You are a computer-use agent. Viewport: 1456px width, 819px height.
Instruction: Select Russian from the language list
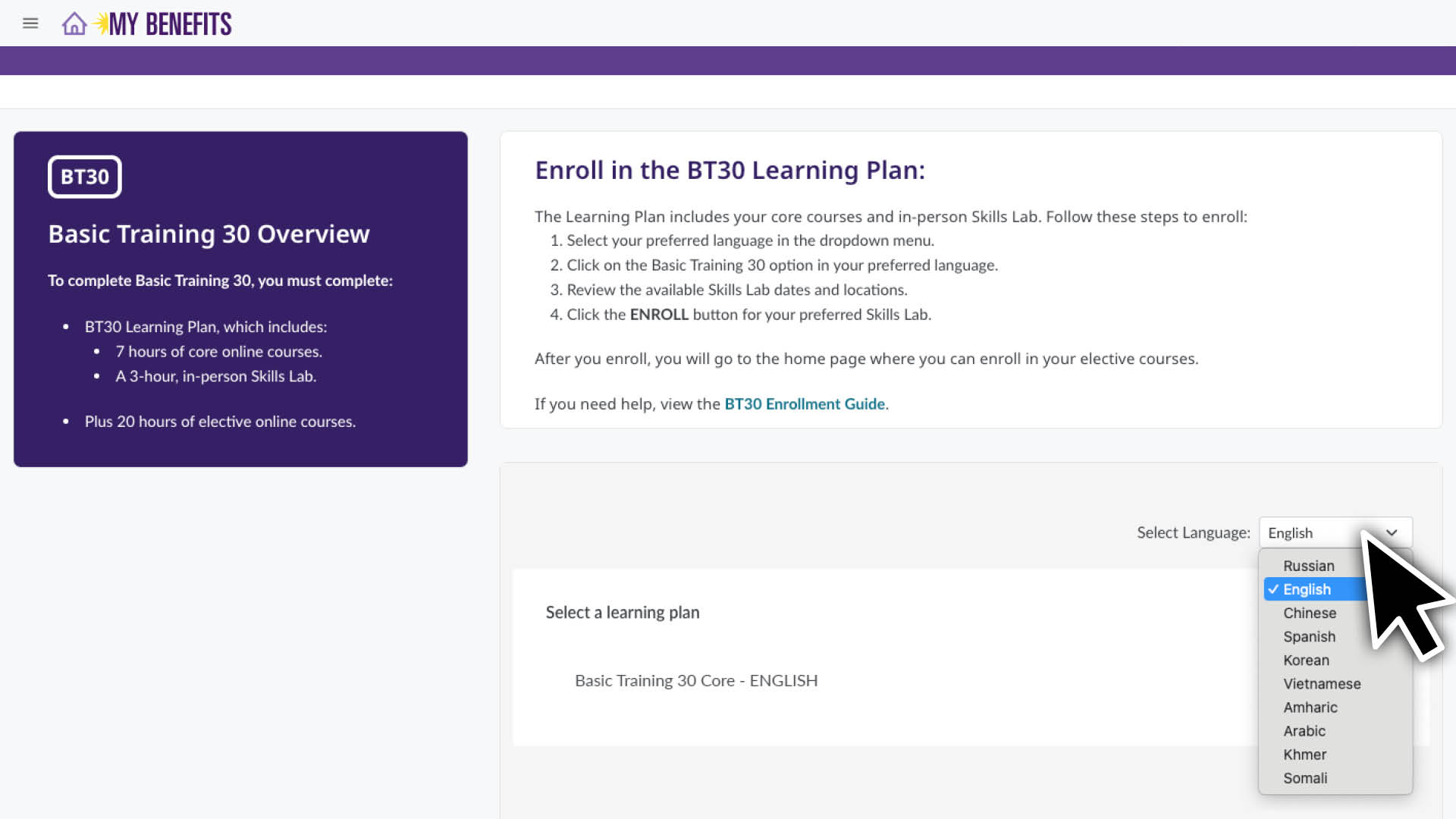pyautogui.click(x=1308, y=566)
